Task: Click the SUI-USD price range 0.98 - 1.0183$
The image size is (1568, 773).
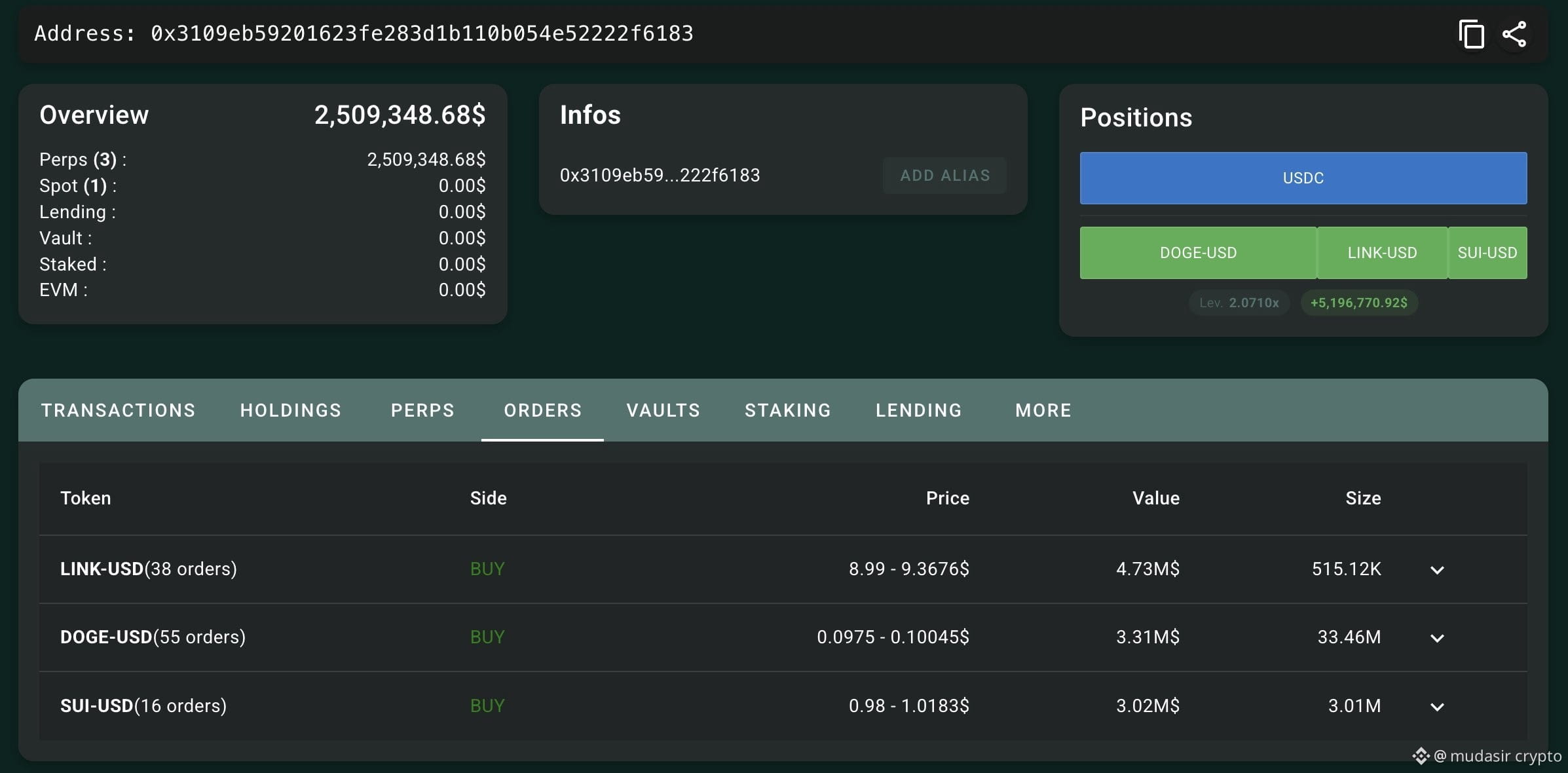Action: pyautogui.click(x=909, y=706)
